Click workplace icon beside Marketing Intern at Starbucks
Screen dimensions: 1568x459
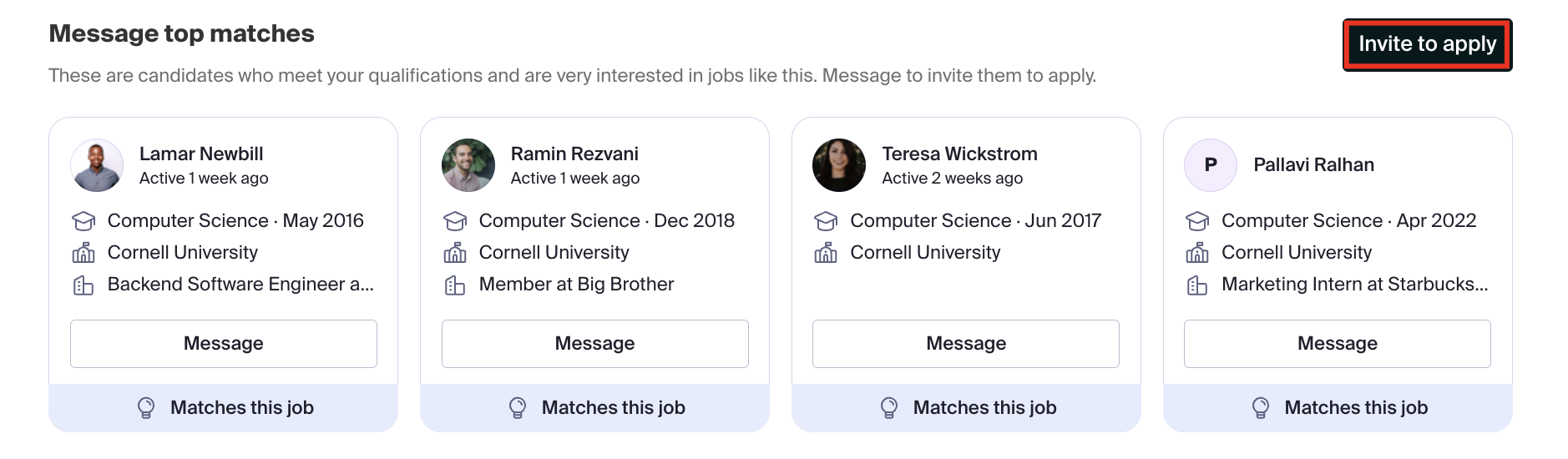pos(1197,285)
